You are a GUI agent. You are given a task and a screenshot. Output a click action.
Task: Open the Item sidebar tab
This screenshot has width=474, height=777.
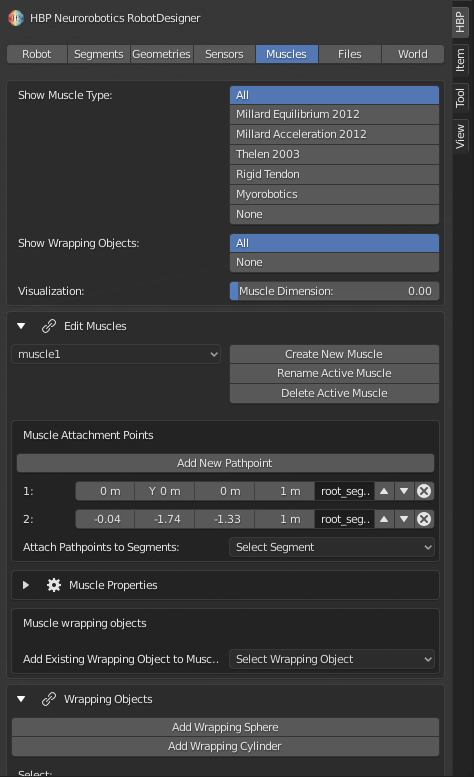coord(460,60)
